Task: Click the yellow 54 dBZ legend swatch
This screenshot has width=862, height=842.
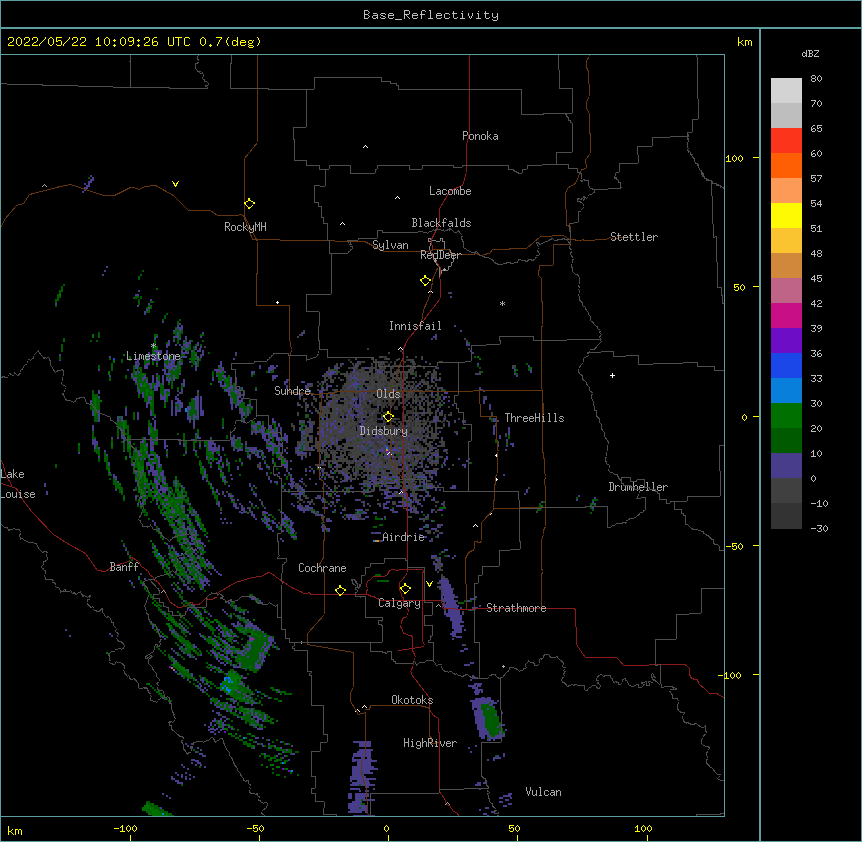Action: click(x=786, y=215)
